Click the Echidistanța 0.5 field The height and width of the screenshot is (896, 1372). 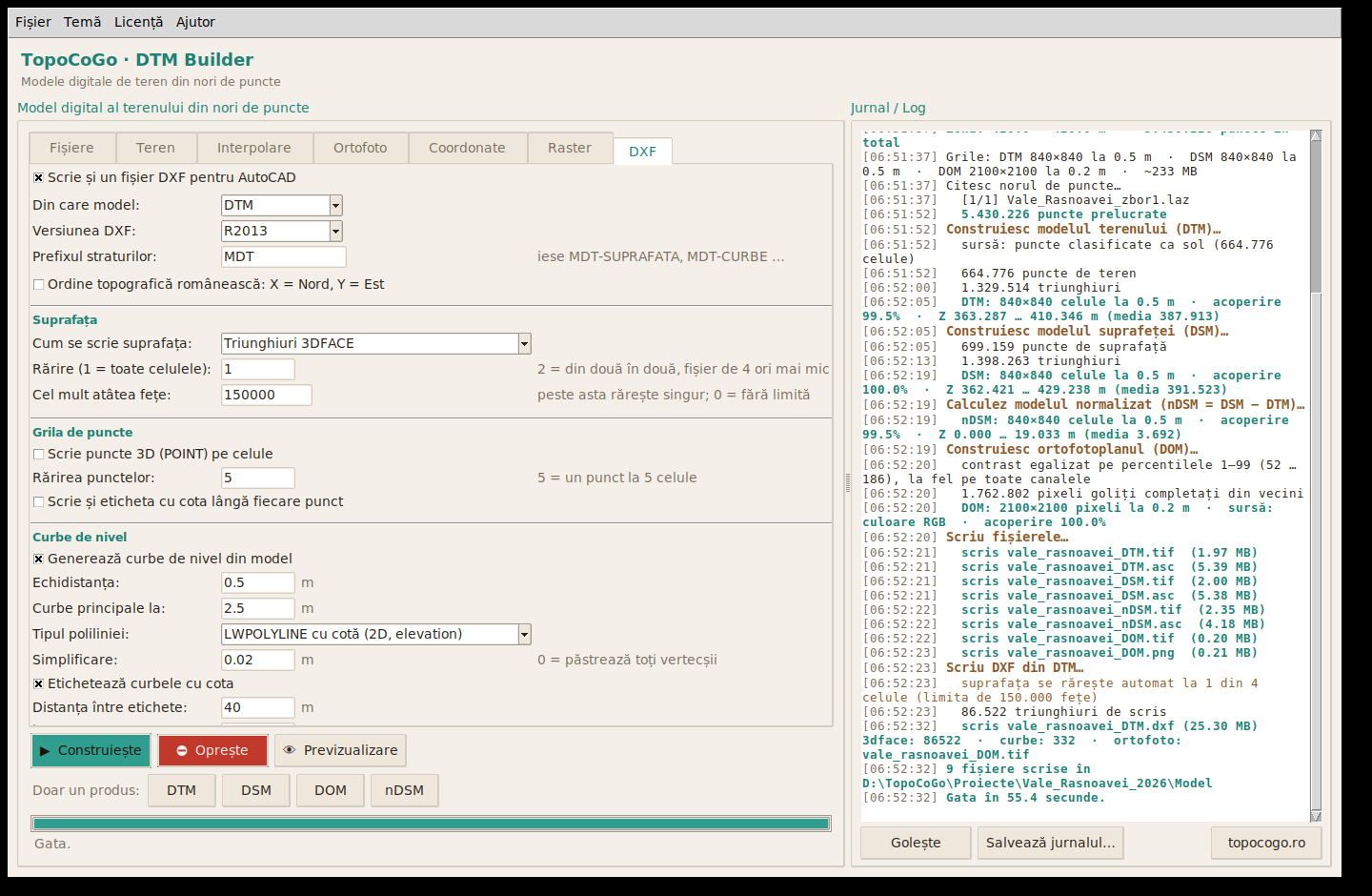(258, 582)
